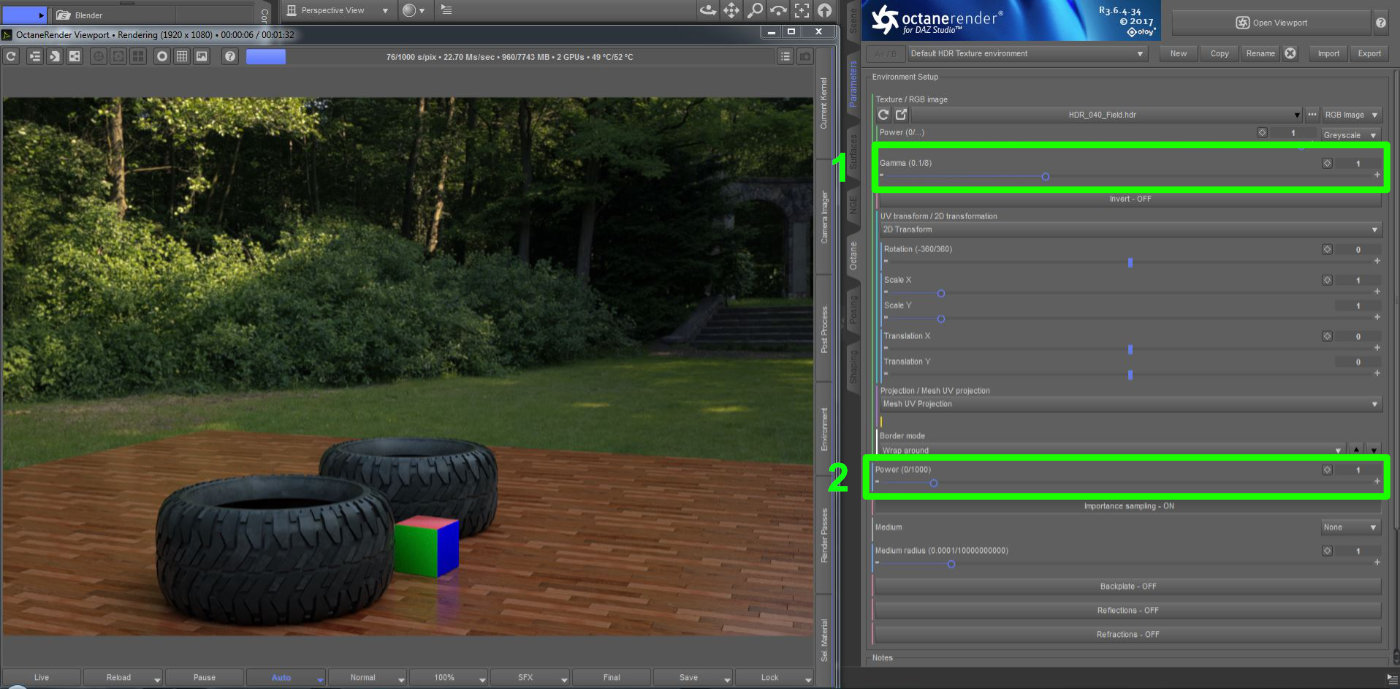The width and height of the screenshot is (1400, 689).
Task: Click the Gamma (0.1/8) slider handle
Action: (1045, 176)
